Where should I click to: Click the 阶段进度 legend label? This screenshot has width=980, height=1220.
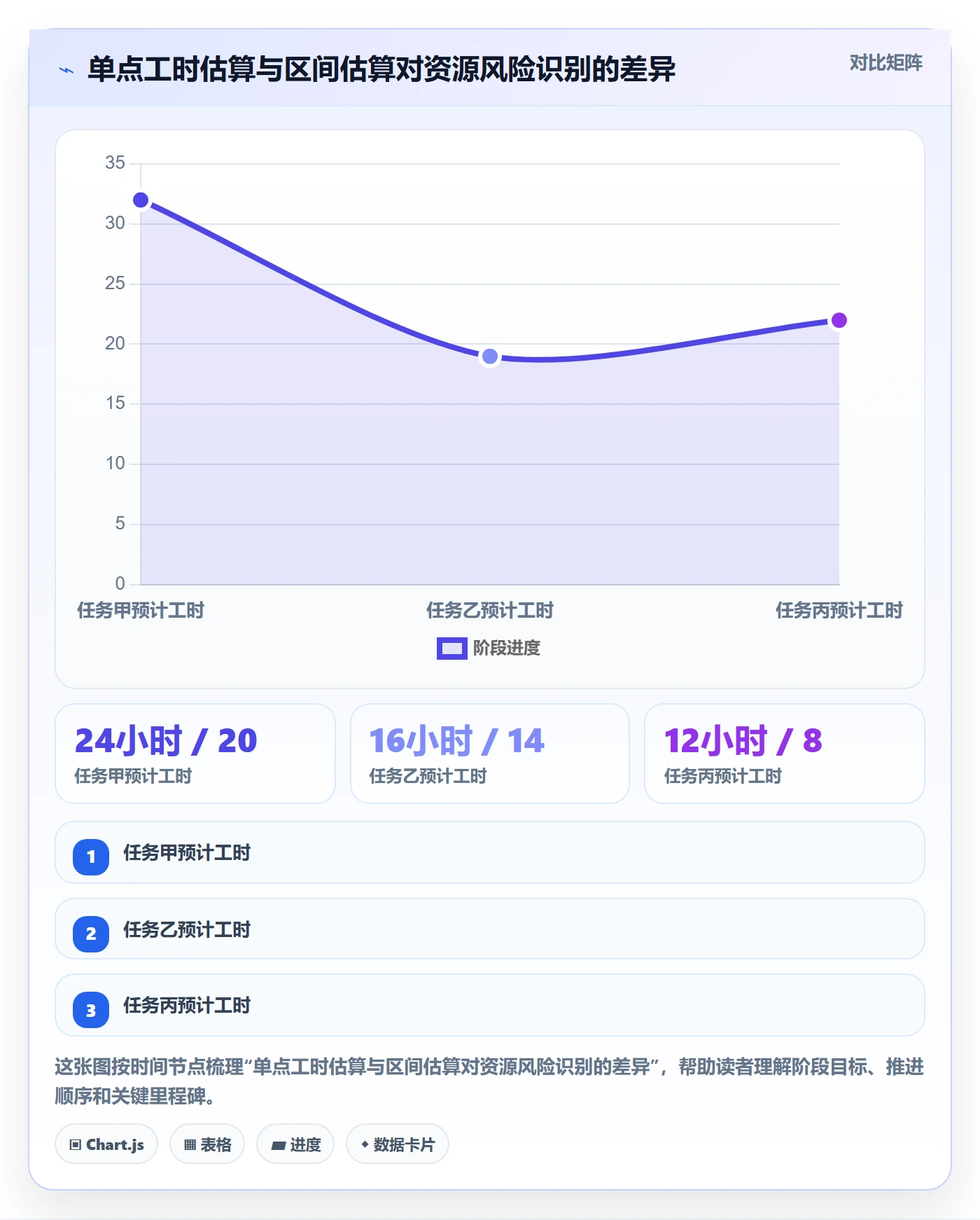507,649
